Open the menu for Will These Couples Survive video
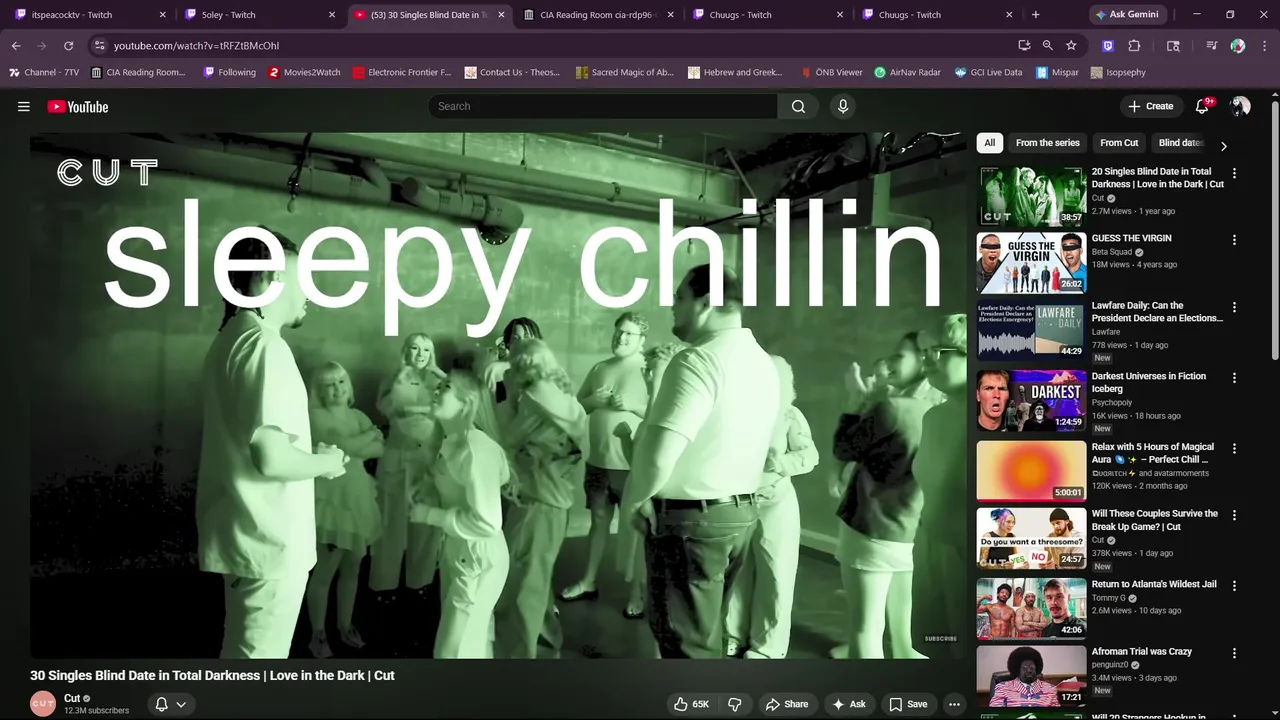 [1234, 515]
